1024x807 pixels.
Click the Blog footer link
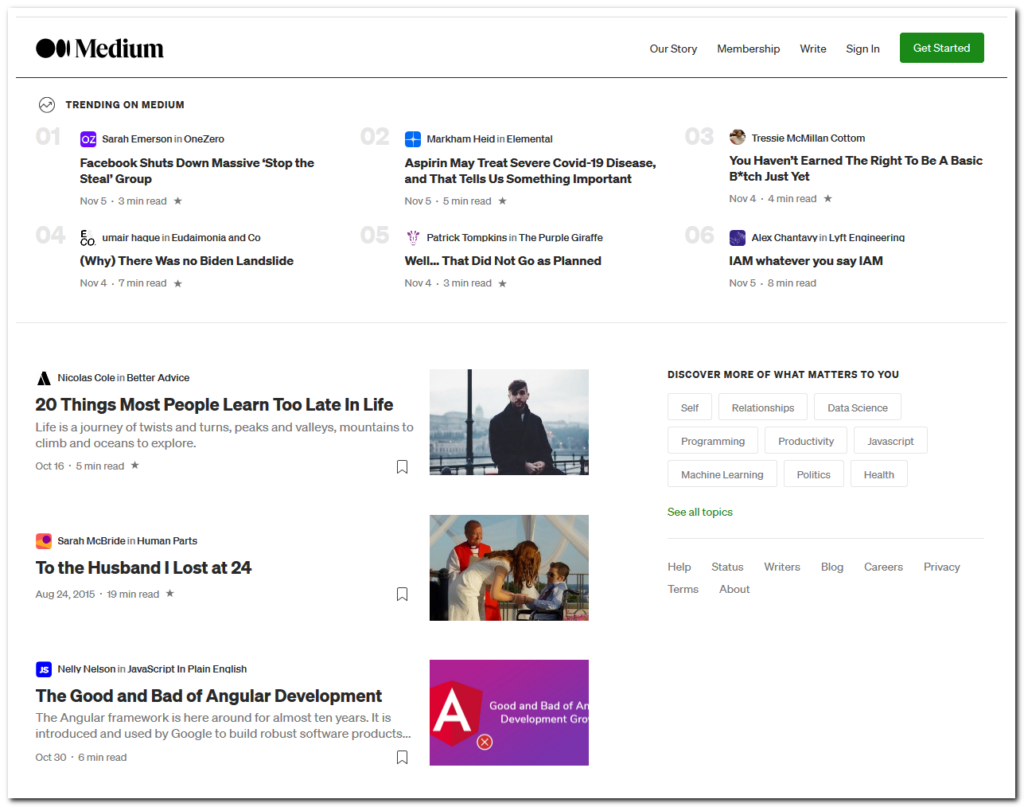(832, 567)
